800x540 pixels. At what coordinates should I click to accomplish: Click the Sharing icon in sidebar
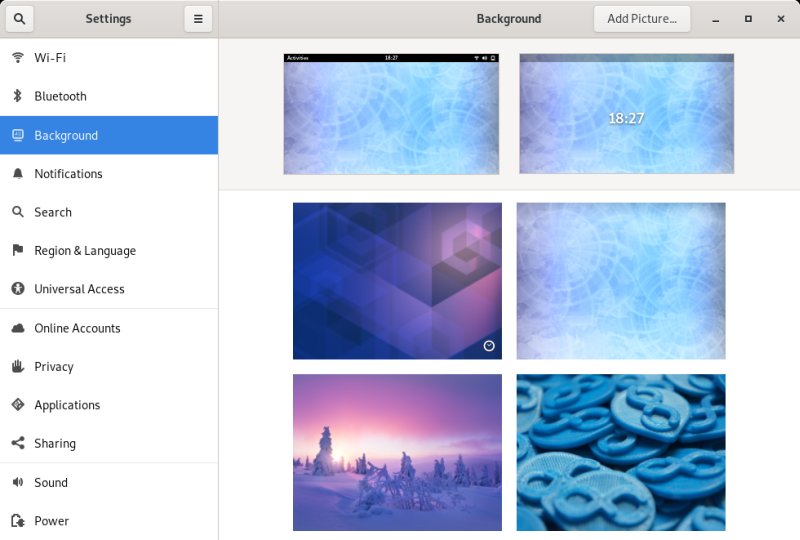click(17, 444)
